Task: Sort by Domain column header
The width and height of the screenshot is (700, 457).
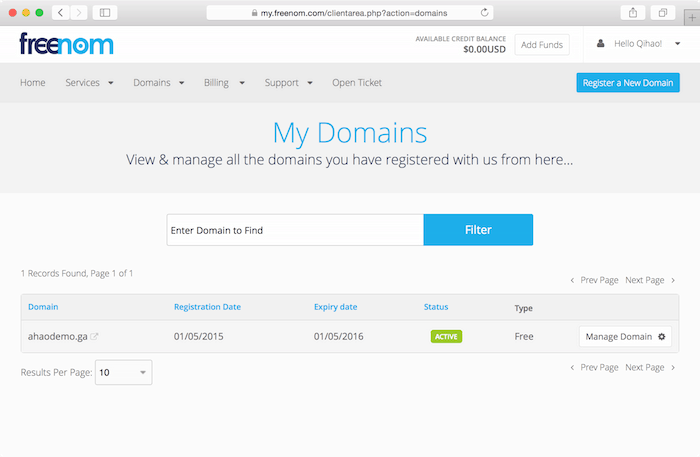Action: point(43,307)
